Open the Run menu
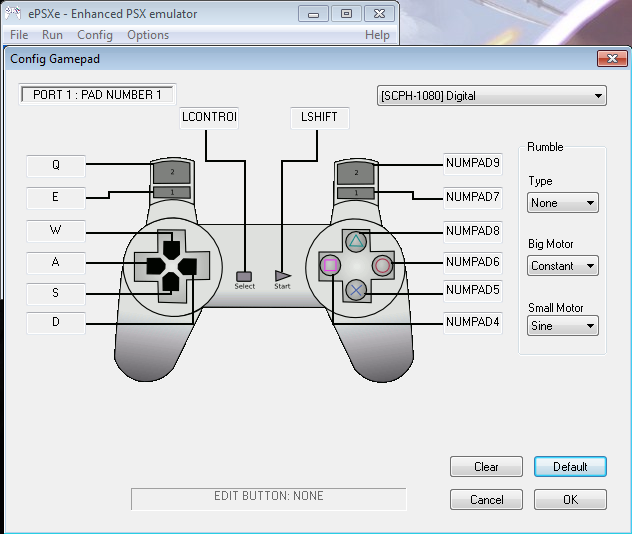Image resolution: width=632 pixels, height=534 pixels. [52, 35]
